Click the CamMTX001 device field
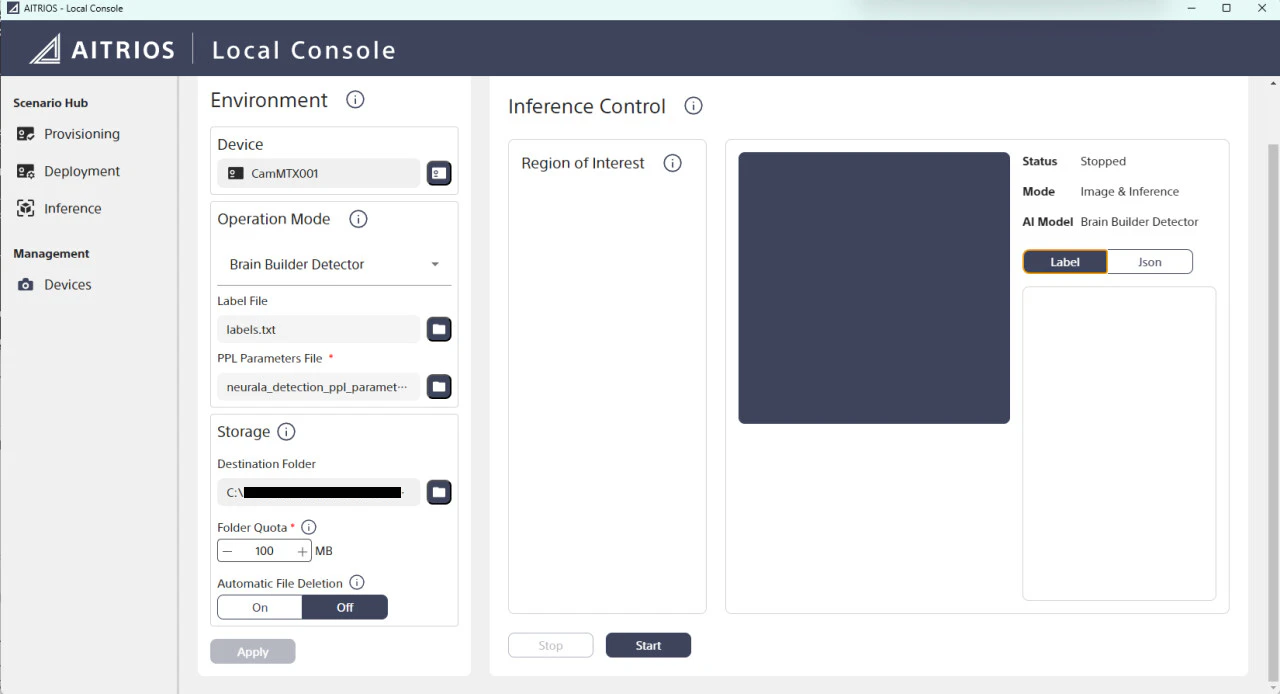 click(319, 173)
